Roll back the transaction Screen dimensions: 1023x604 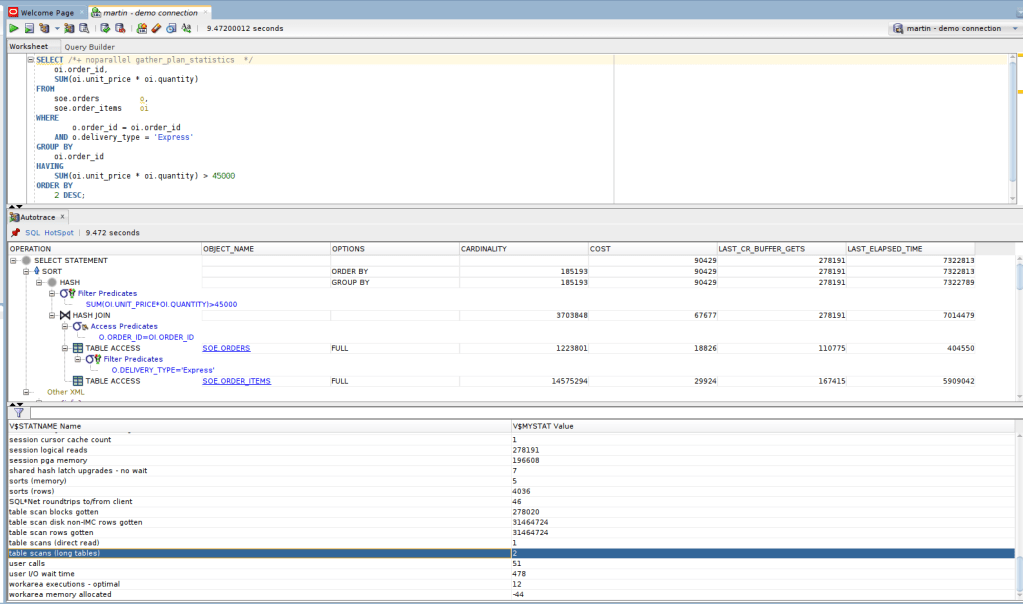121,28
